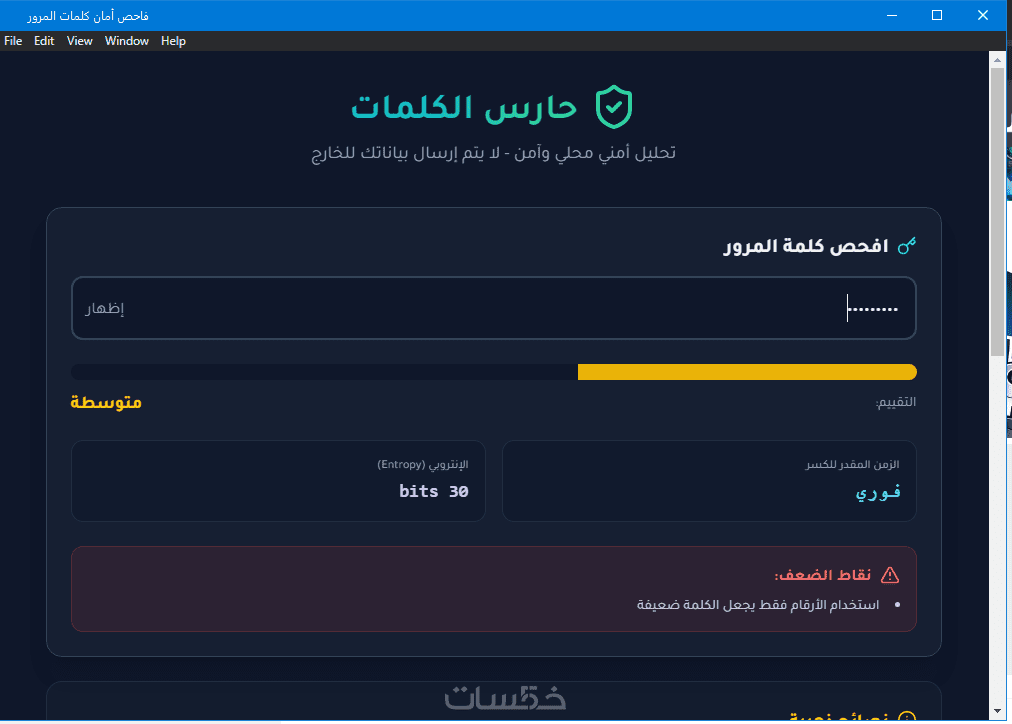Open the View menu
Screen dimensions: 1012x724
click(79, 41)
